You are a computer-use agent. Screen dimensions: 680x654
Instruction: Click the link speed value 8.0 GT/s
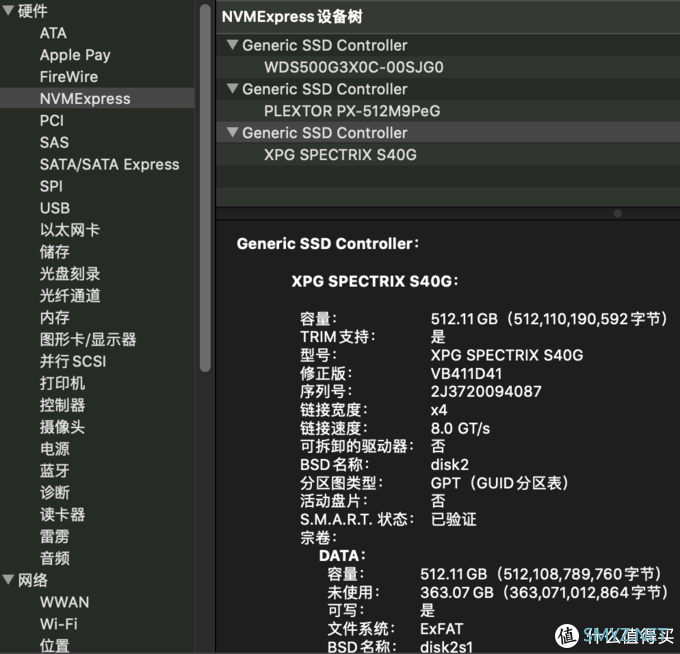click(460, 428)
